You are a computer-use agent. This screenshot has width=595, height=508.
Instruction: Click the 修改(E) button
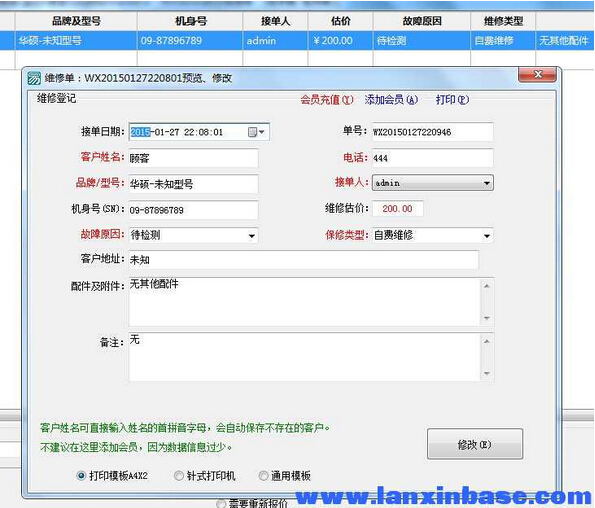pyautogui.click(x=475, y=444)
